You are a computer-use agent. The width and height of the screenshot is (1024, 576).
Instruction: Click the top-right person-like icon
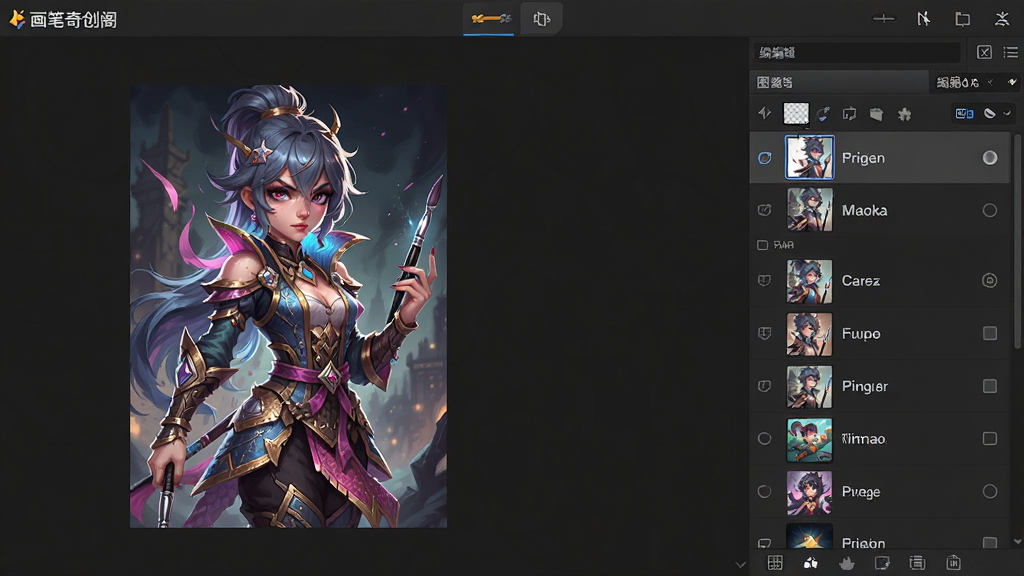(1002, 19)
